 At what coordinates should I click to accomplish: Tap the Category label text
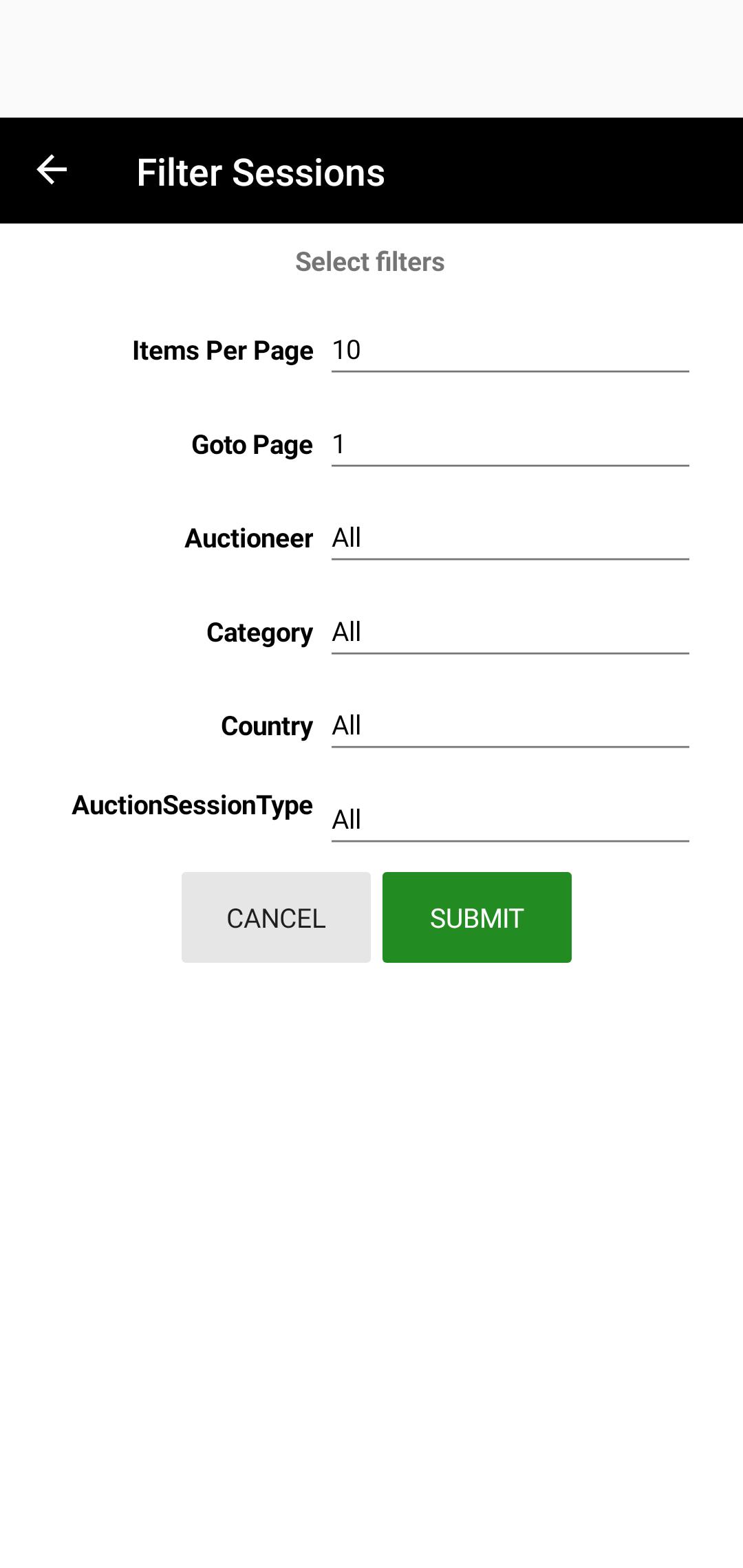(x=260, y=633)
